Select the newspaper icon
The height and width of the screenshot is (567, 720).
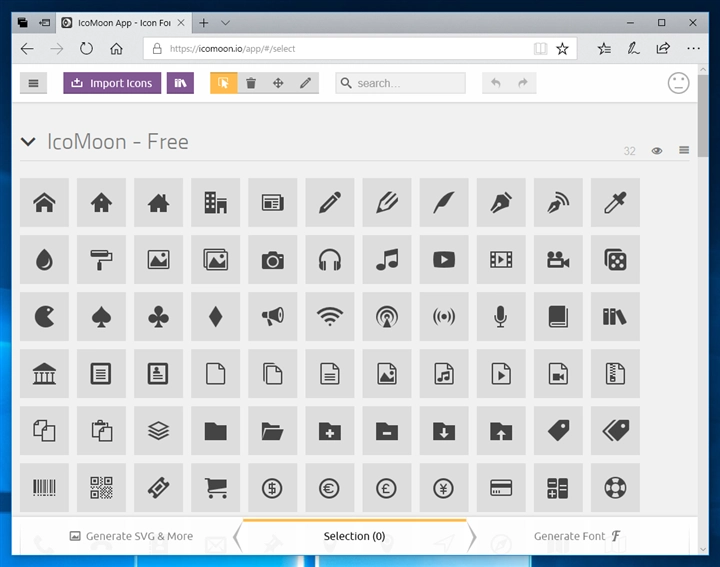[273, 202]
